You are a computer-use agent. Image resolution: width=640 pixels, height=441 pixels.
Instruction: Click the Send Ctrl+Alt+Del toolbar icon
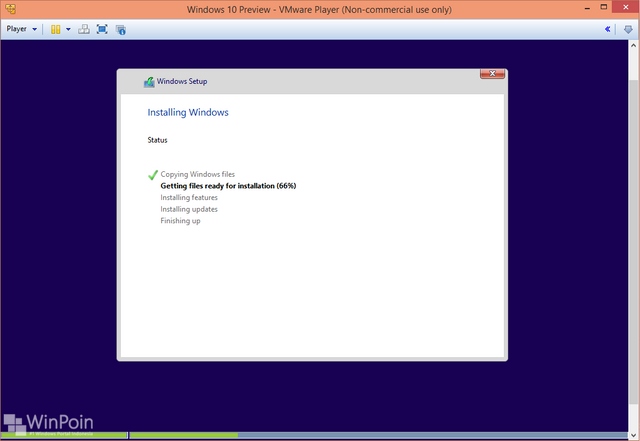84,29
